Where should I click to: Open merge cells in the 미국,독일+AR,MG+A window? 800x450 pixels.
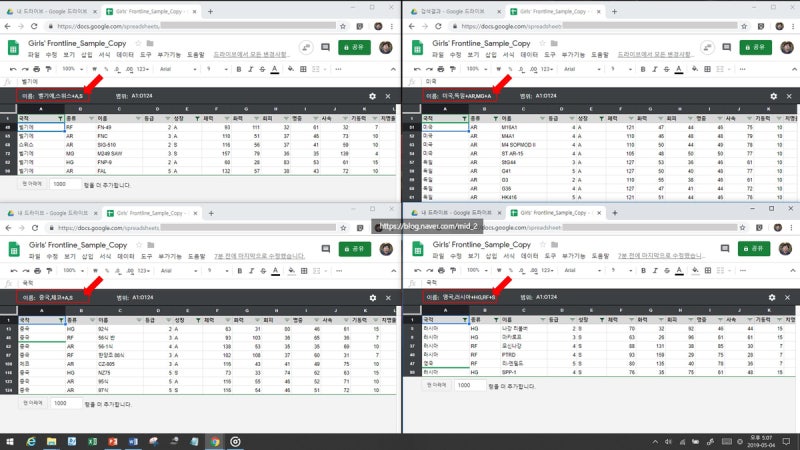click(x=720, y=69)
